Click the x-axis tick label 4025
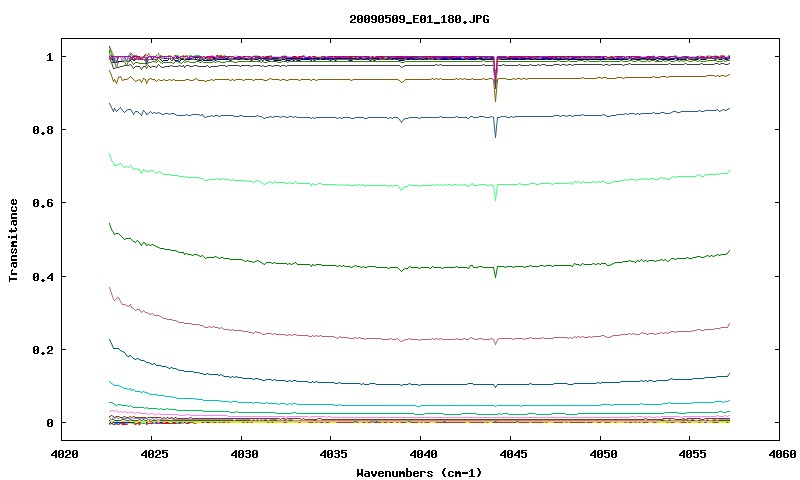 point(154,454)
